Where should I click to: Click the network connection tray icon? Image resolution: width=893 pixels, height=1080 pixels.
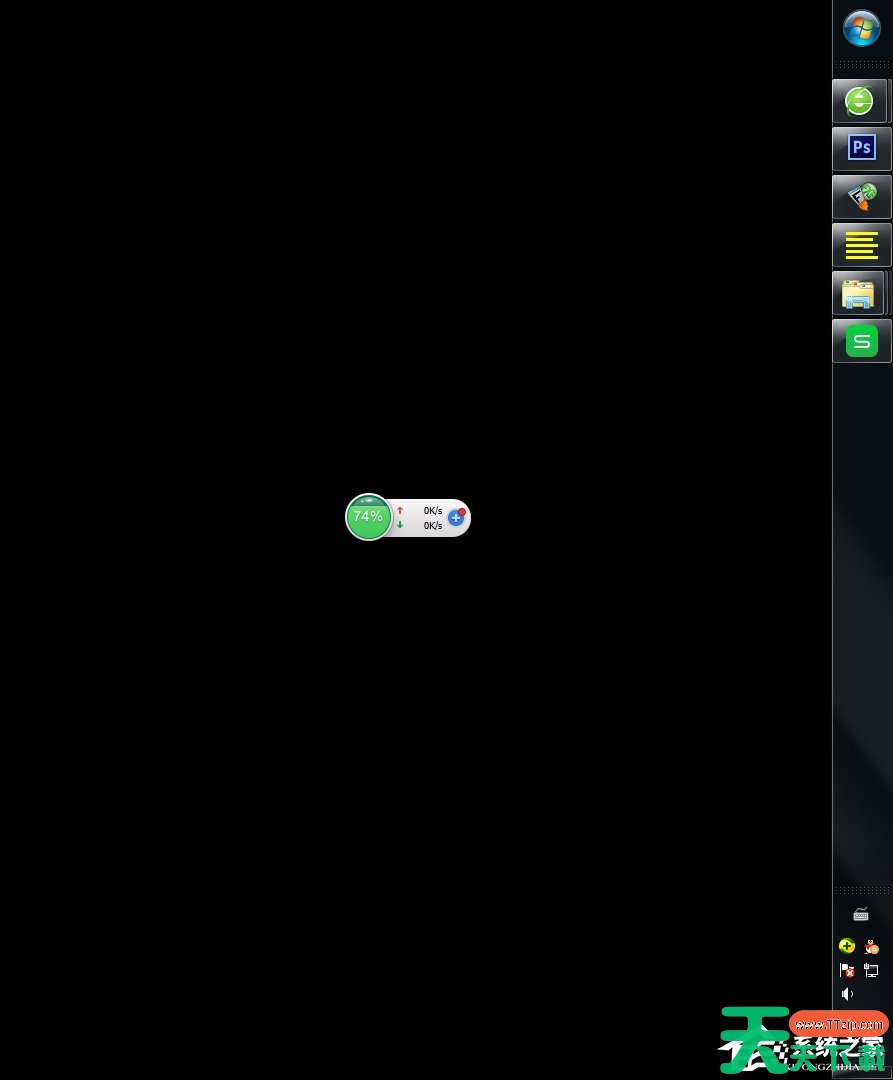point(872,970)
